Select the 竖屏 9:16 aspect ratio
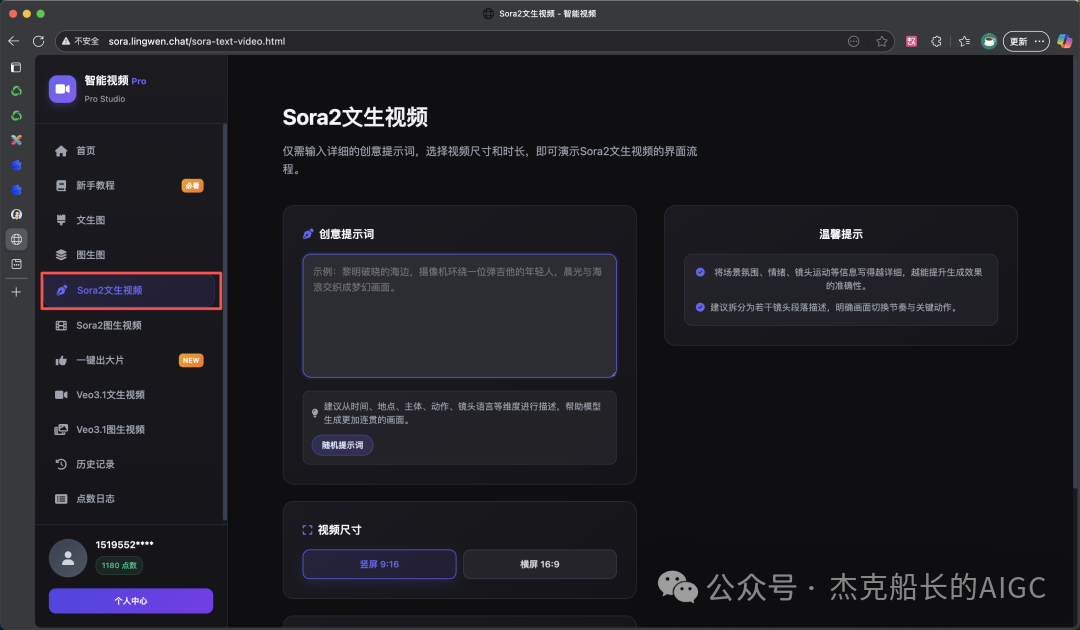 [x=379, y=564]
